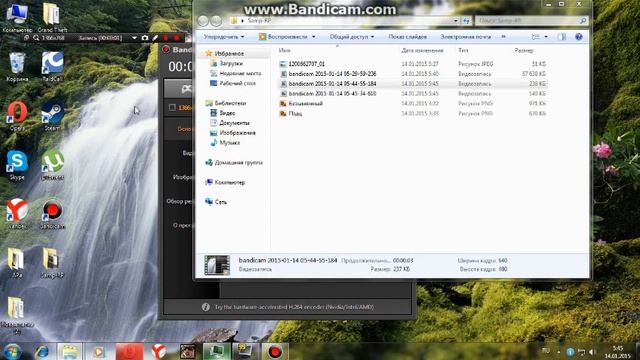Click the Explorer forward navigation arrow
This screenshot has height=360, width=640.
click(216, 20)
